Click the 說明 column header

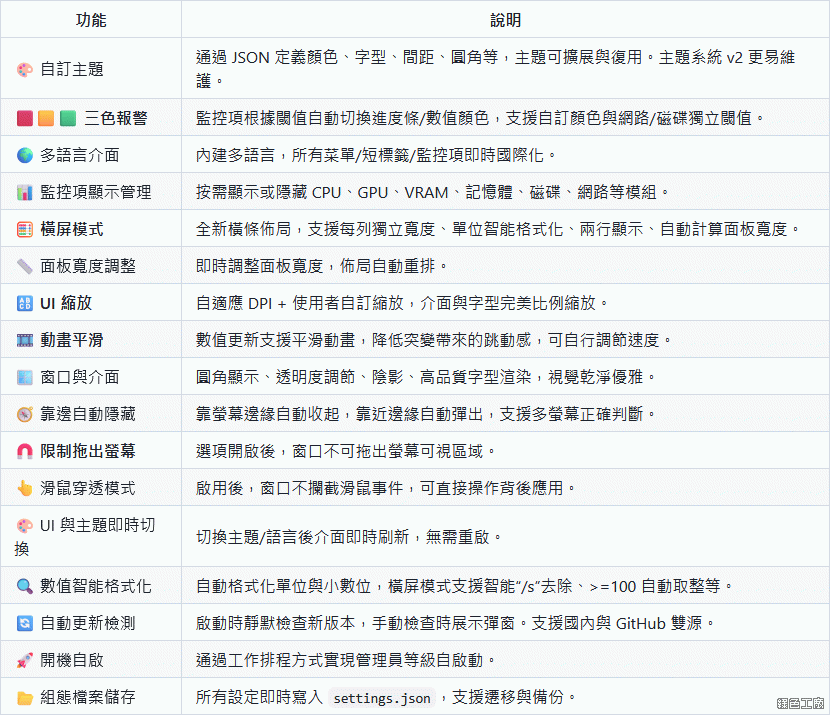(x=505, y=19)
